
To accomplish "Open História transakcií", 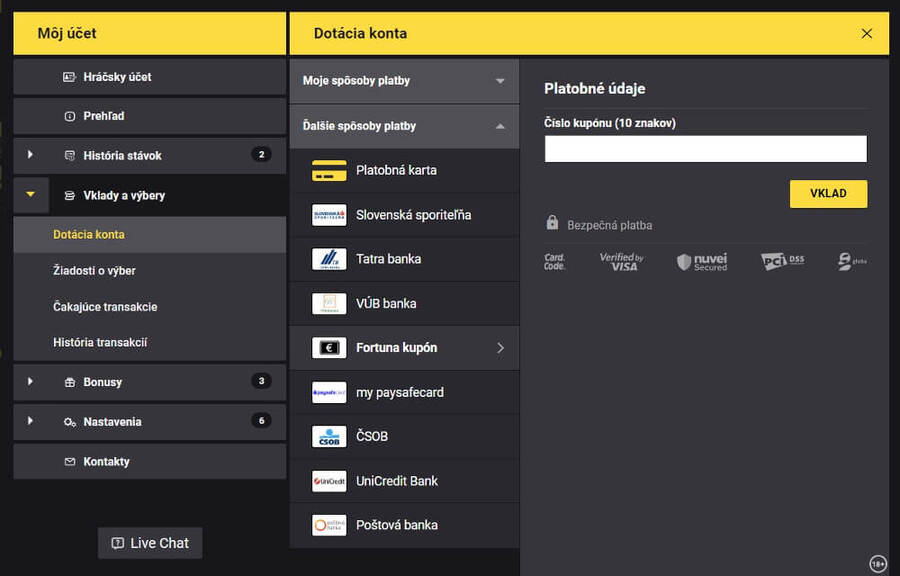I will (149, 343).
